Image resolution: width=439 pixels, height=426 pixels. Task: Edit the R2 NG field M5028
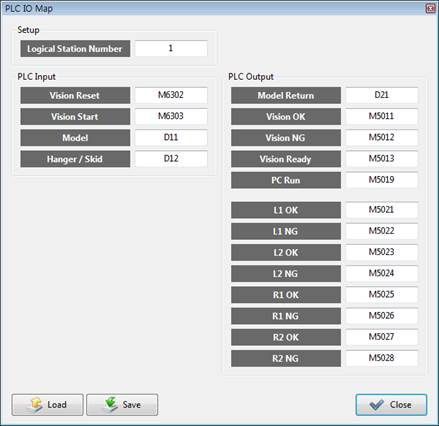pyautogui.click(x=382, y=358)
